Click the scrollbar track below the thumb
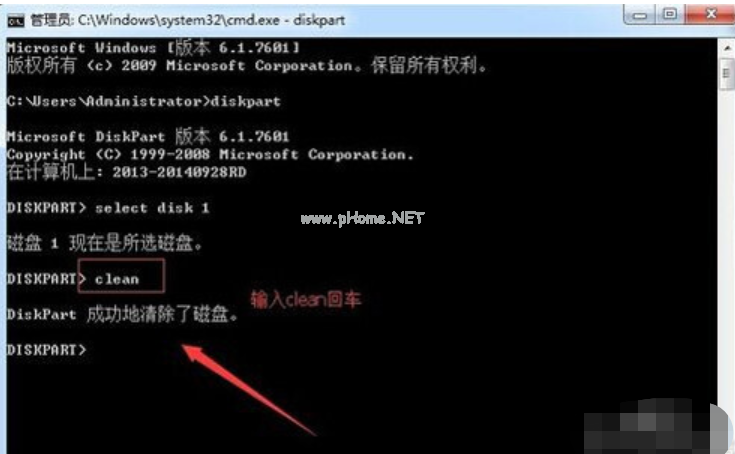 [727, 244]
